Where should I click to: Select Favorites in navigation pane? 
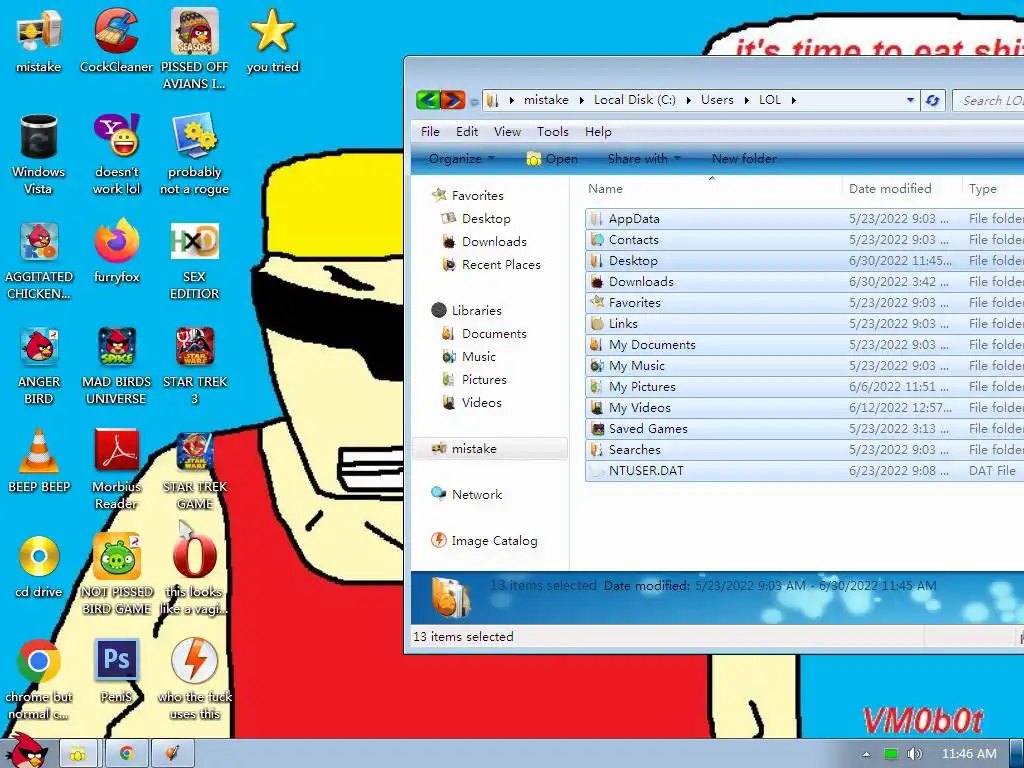coord(468,195)
